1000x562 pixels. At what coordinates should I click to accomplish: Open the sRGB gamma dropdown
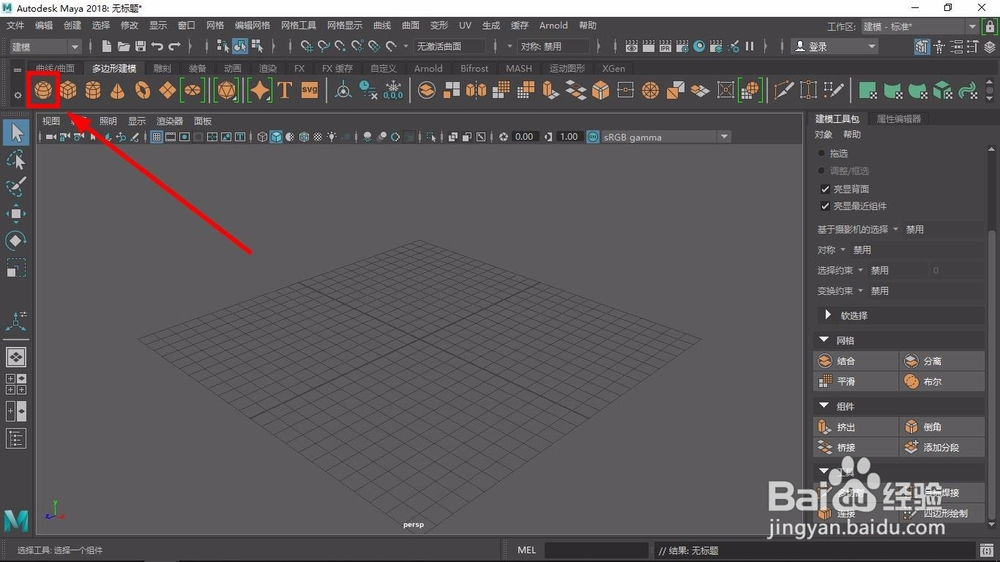click(x=665, y=137)
